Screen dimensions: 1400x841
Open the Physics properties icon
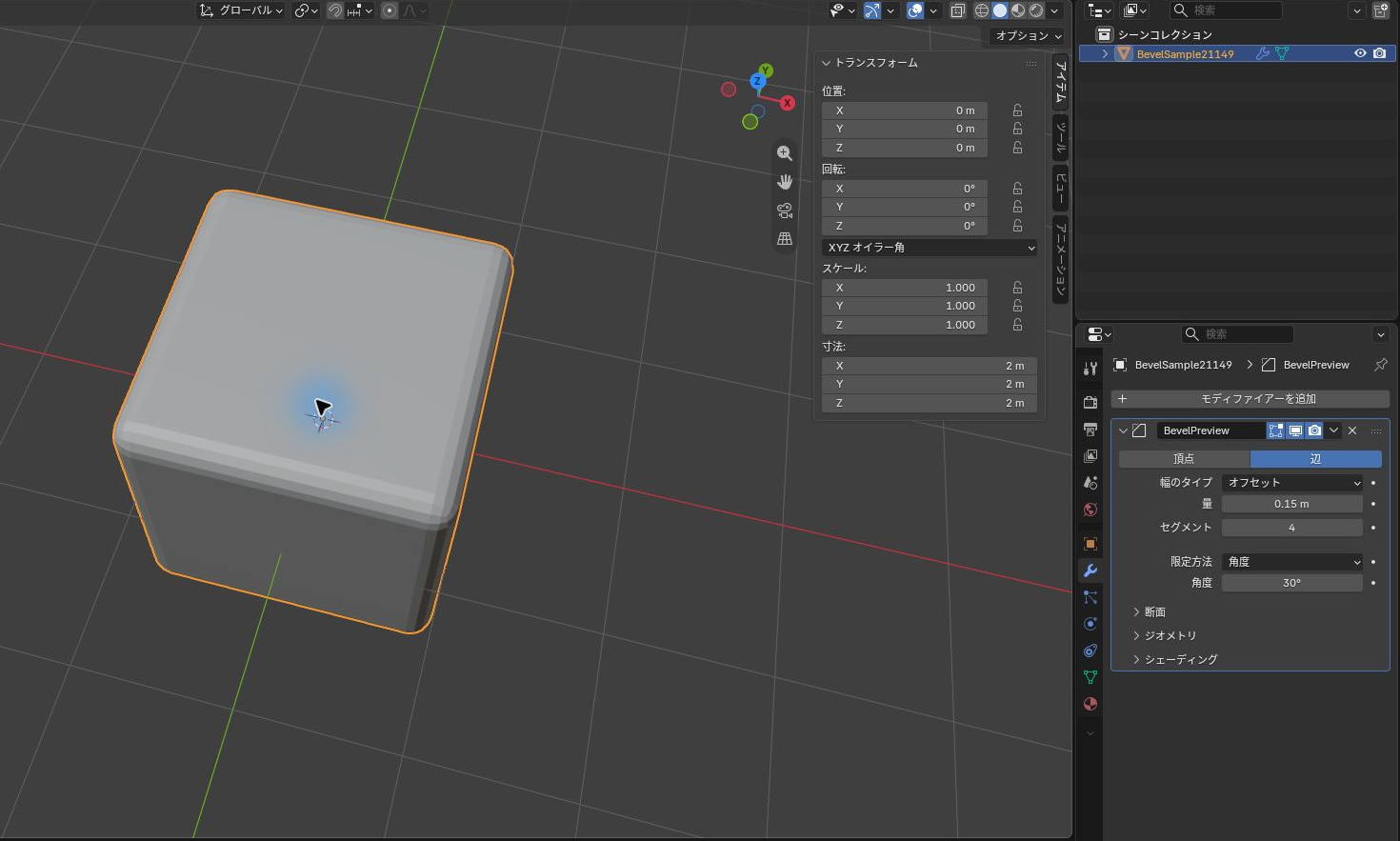pyautogui.click(x=1090, y=624)
